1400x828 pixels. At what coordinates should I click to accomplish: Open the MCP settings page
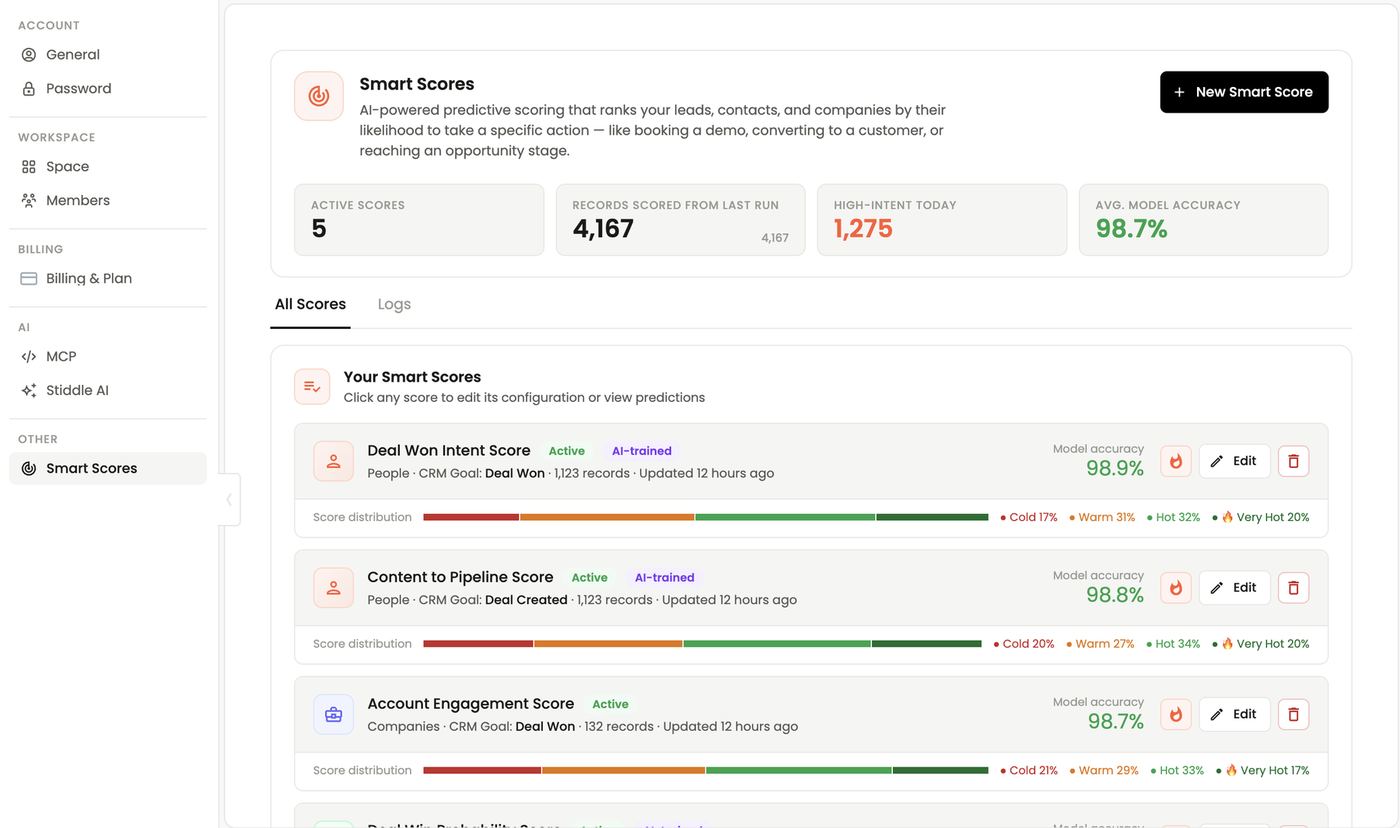108,356
